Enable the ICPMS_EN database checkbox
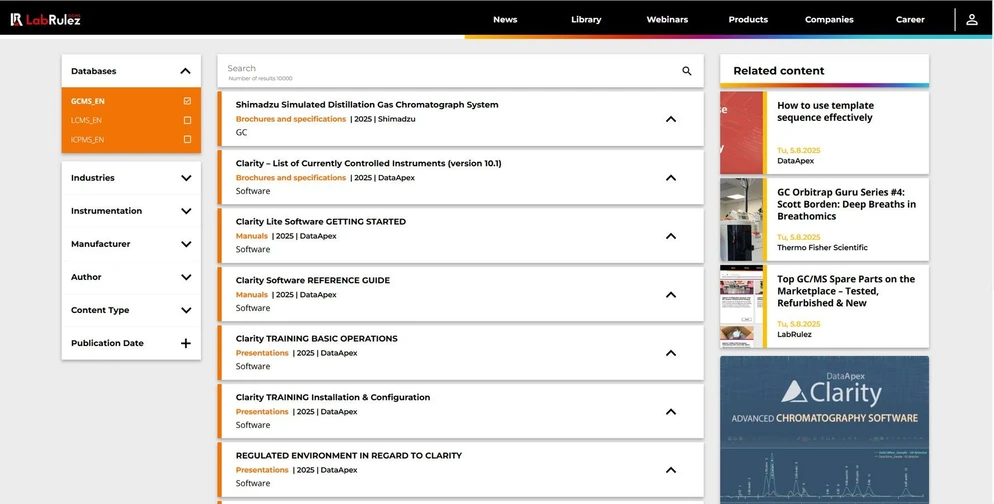This screenshot has height=504, width=994. (x=187, y=139)
